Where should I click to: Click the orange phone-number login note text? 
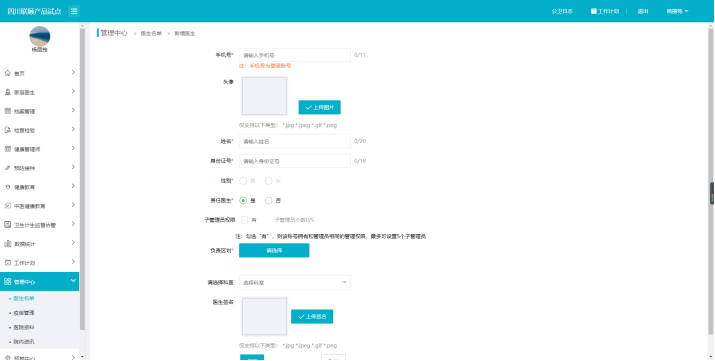265,66
